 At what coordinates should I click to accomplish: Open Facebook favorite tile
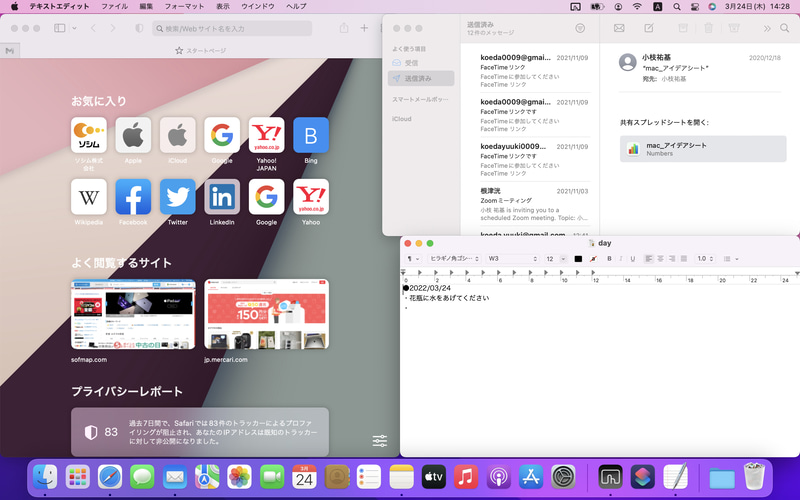pyautogui.click(x=133, y=197)
